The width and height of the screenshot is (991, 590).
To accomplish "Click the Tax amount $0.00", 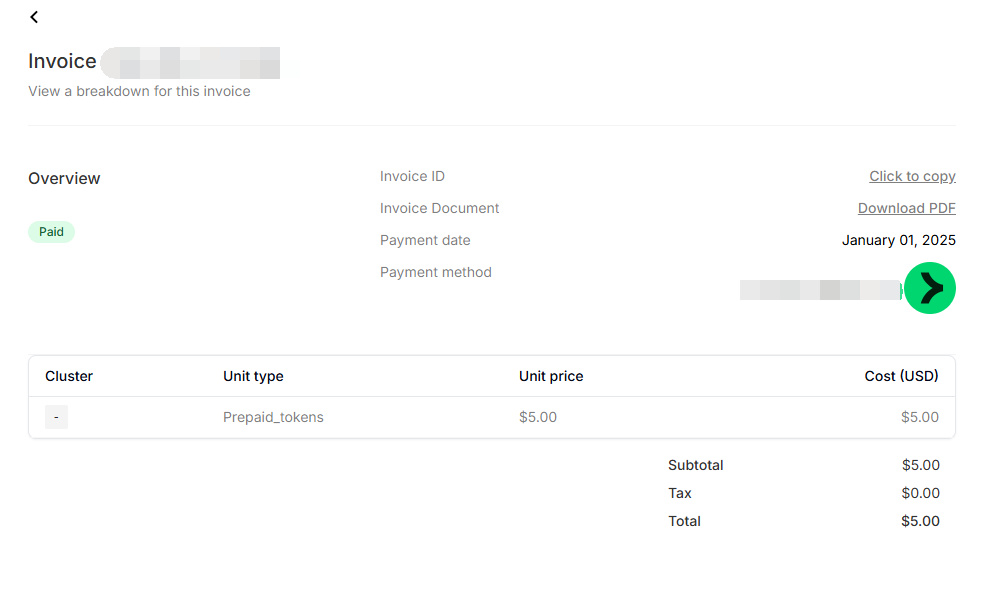I will (x=920, y=493).
